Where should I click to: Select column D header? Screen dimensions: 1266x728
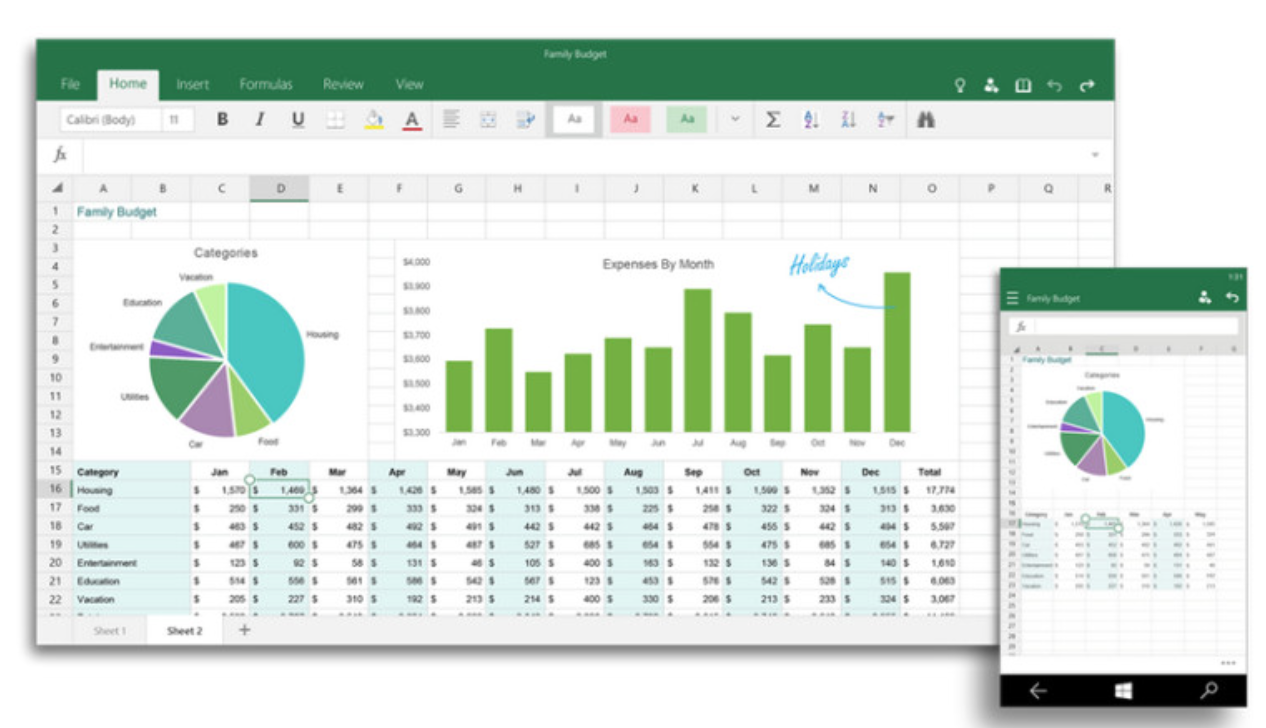[280, 188]
